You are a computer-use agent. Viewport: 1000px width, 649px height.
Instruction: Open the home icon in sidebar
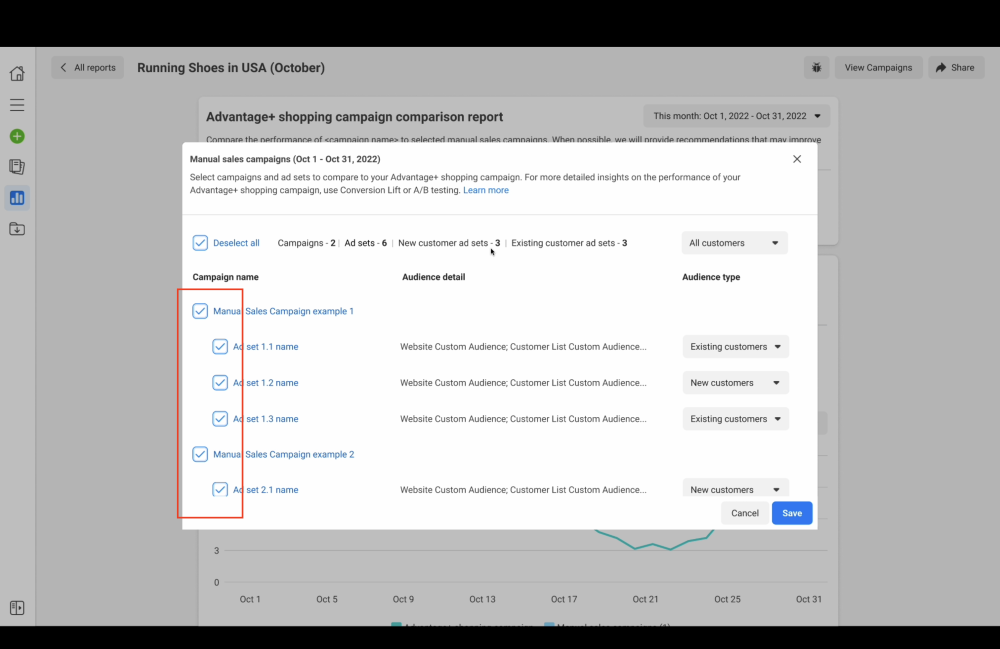(17, 73)
